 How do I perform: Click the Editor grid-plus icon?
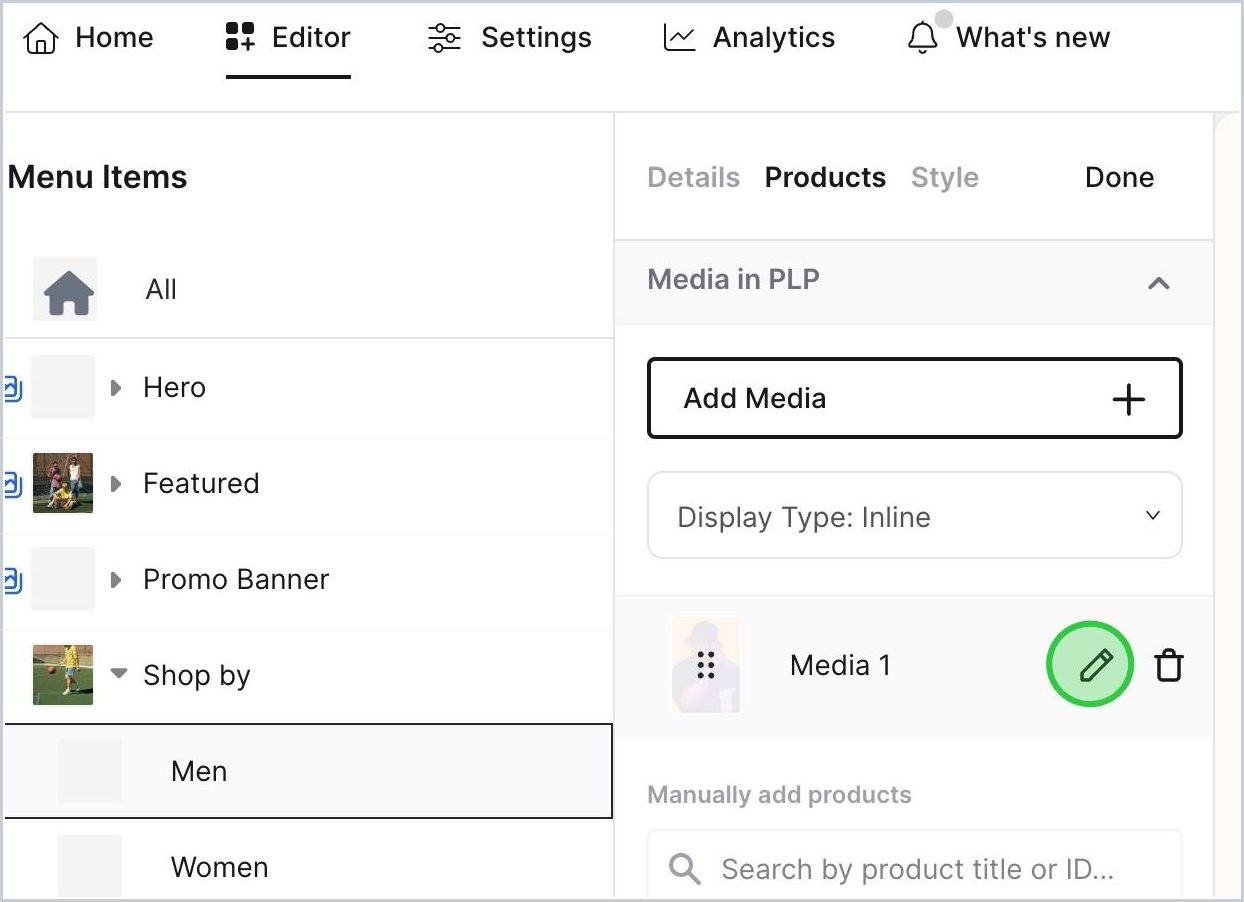pyautogui.click(x=240, y=38)
